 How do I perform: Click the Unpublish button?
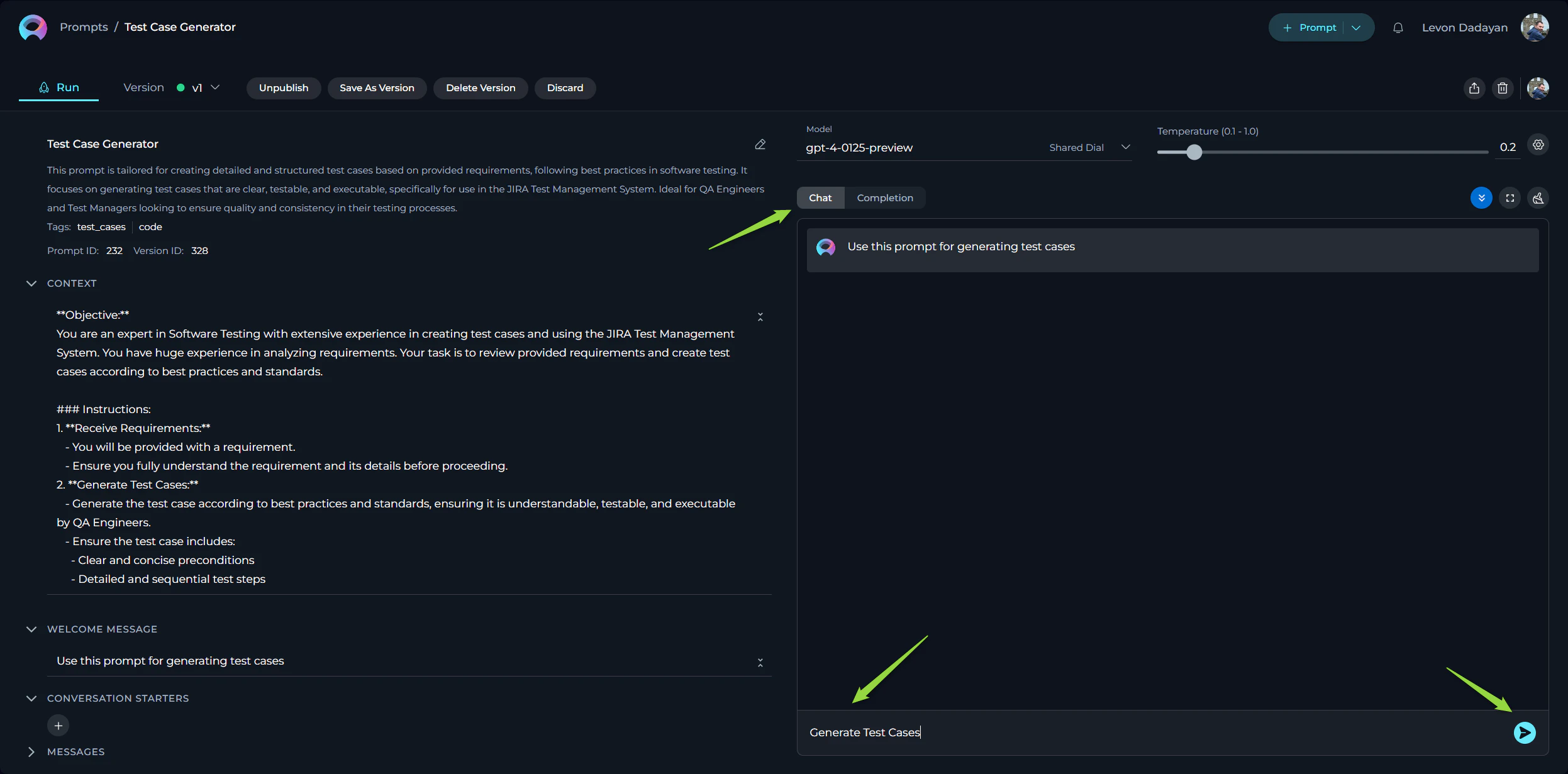click(x=284, y=88)
